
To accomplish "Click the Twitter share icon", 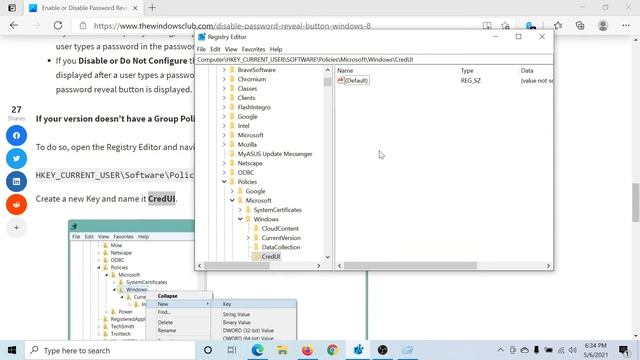I will [16, 158].
